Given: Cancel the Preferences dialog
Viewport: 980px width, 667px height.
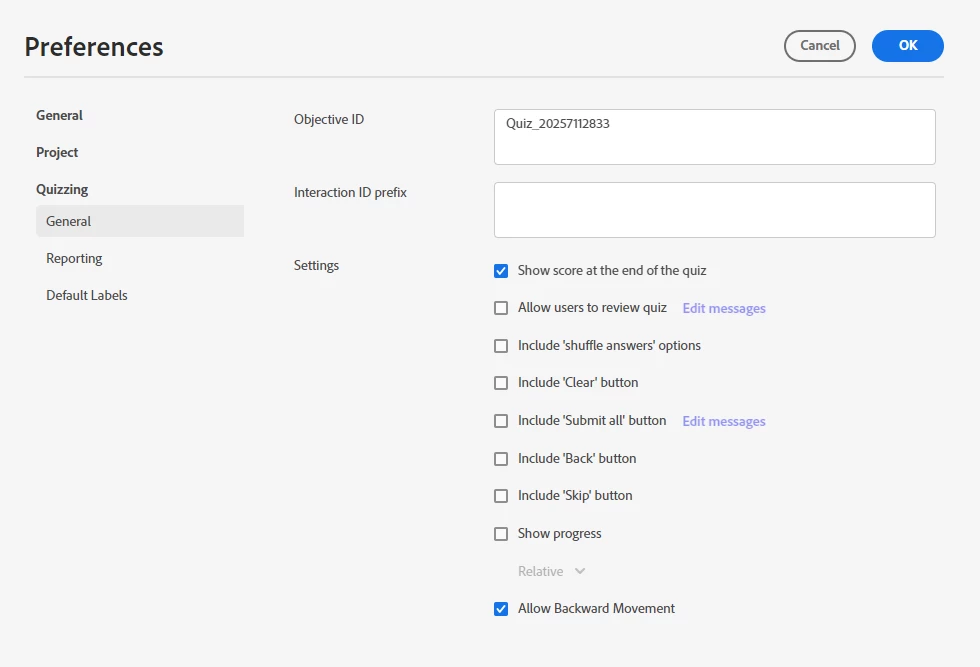Looking at the screenshot, I should point(819,46).
